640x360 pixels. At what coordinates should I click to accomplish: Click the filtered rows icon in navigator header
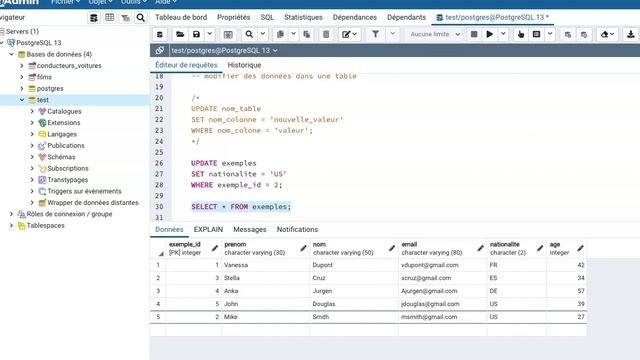click(125, 18)
